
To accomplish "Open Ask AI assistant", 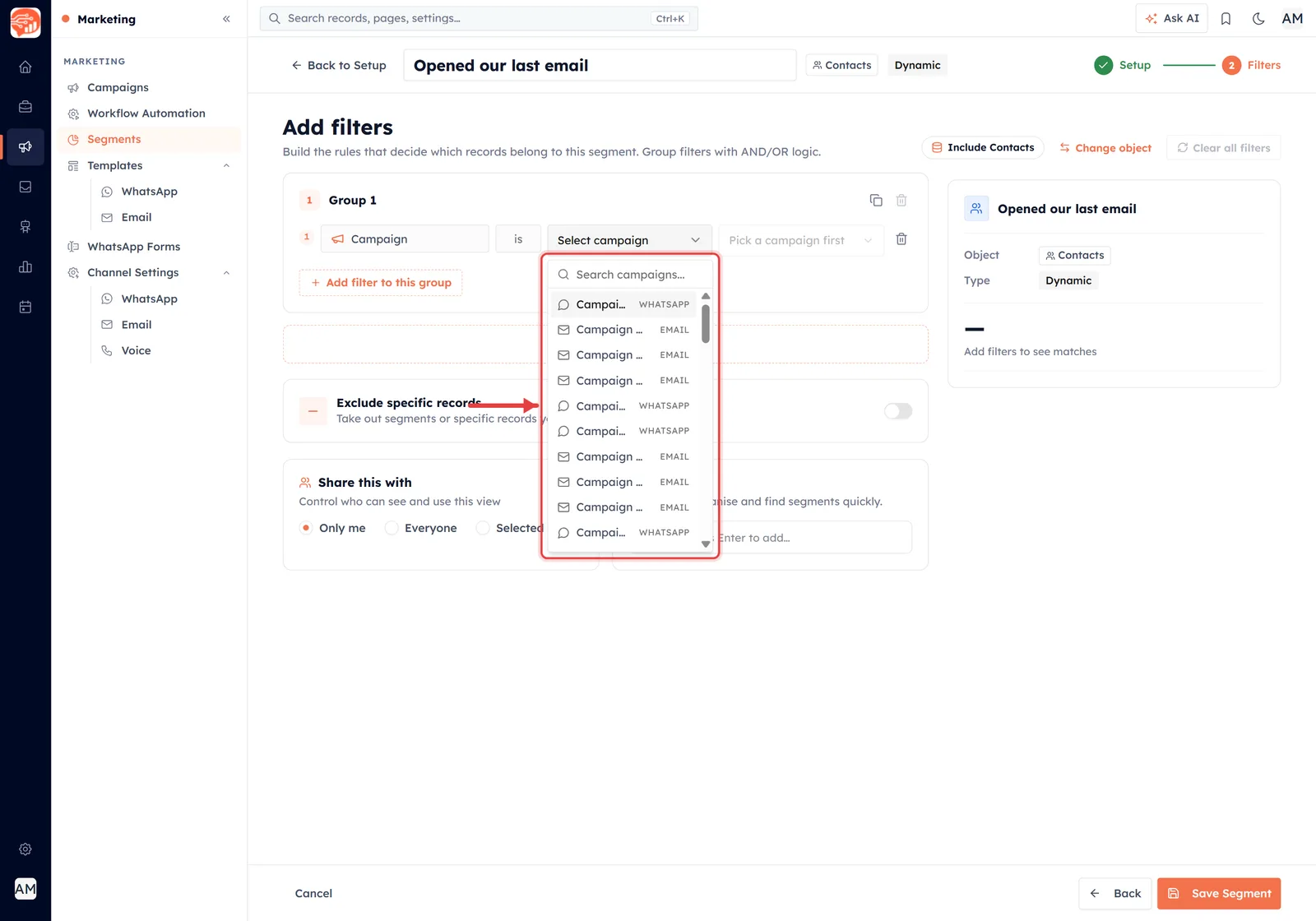I will 1172,18.
